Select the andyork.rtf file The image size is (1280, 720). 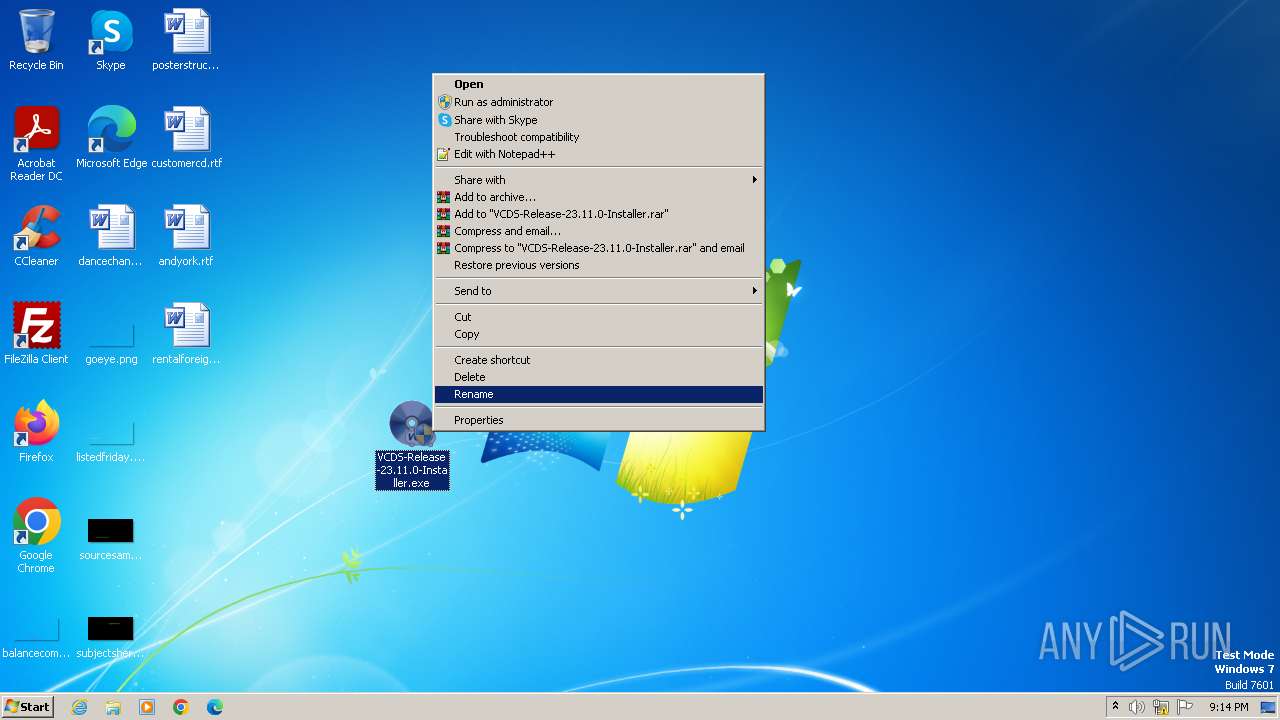coord(186,236)
